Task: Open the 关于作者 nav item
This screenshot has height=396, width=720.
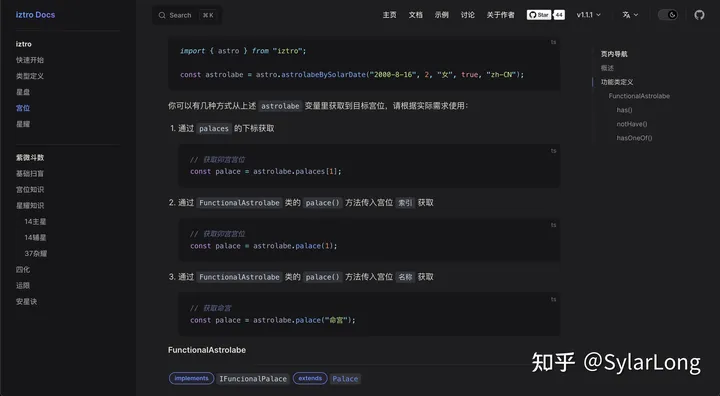Action: [x=501, y=15]
